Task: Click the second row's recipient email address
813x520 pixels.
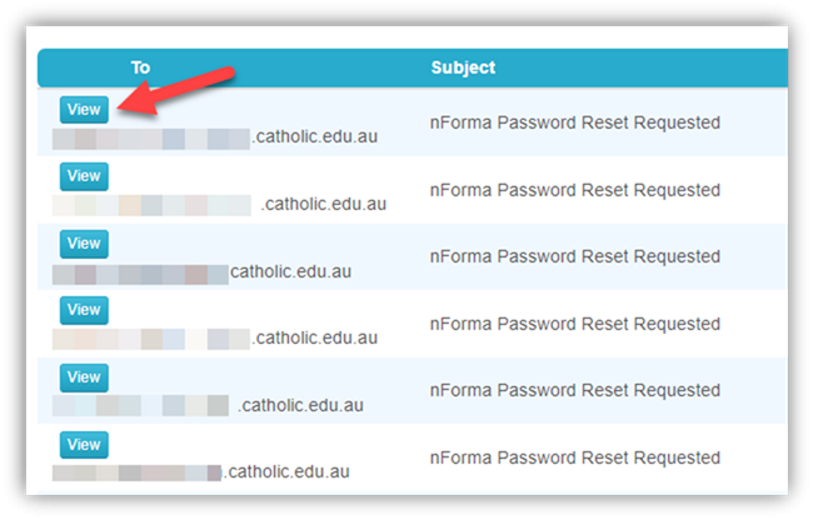Action: coord(220,205)
